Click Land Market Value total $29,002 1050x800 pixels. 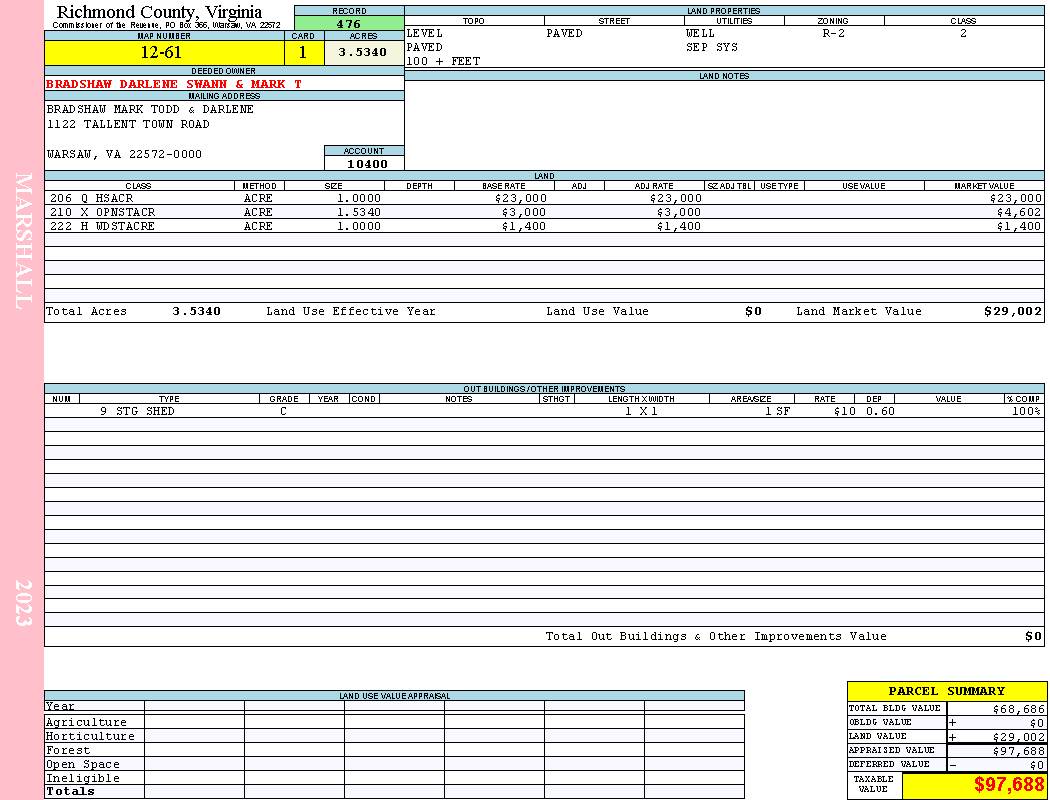[x=1012, y=311]
